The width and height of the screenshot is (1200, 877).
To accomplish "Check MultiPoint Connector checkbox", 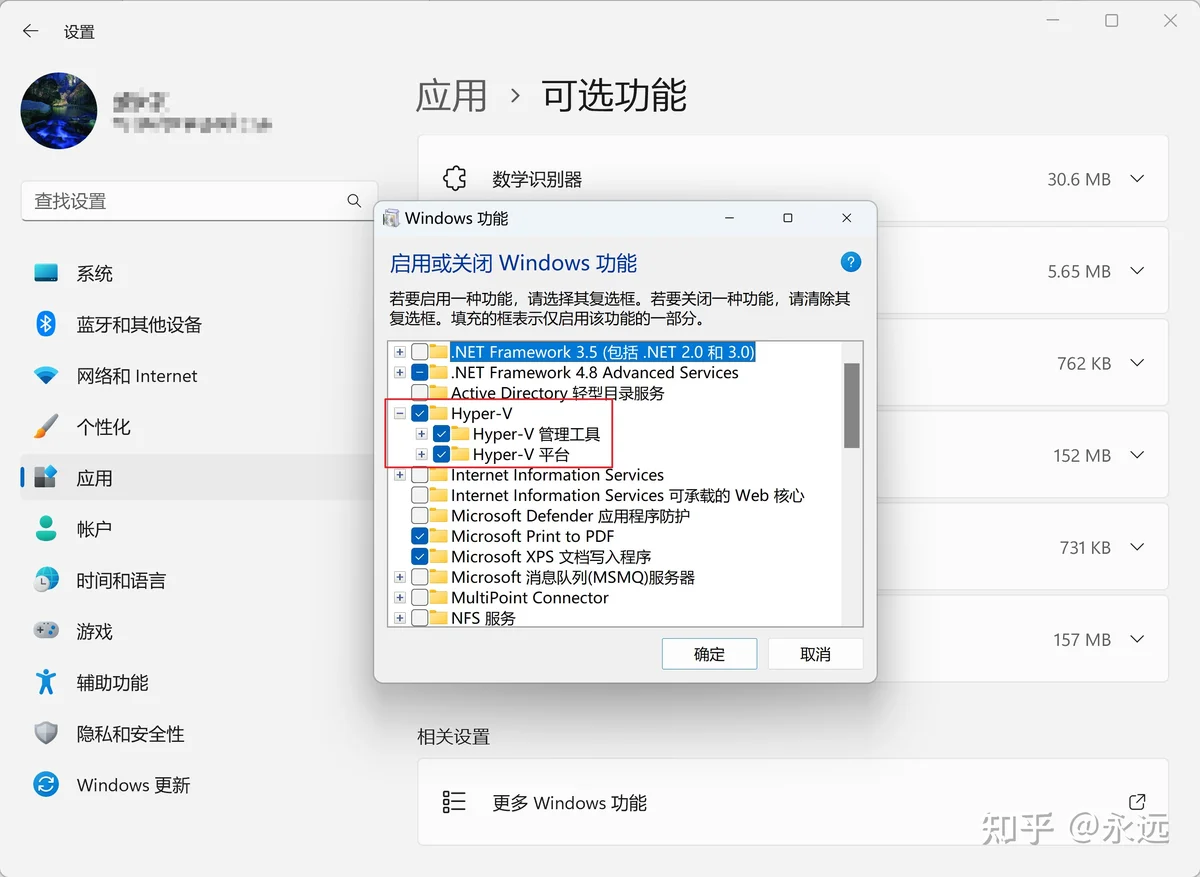I will click(x=420, y=597).
